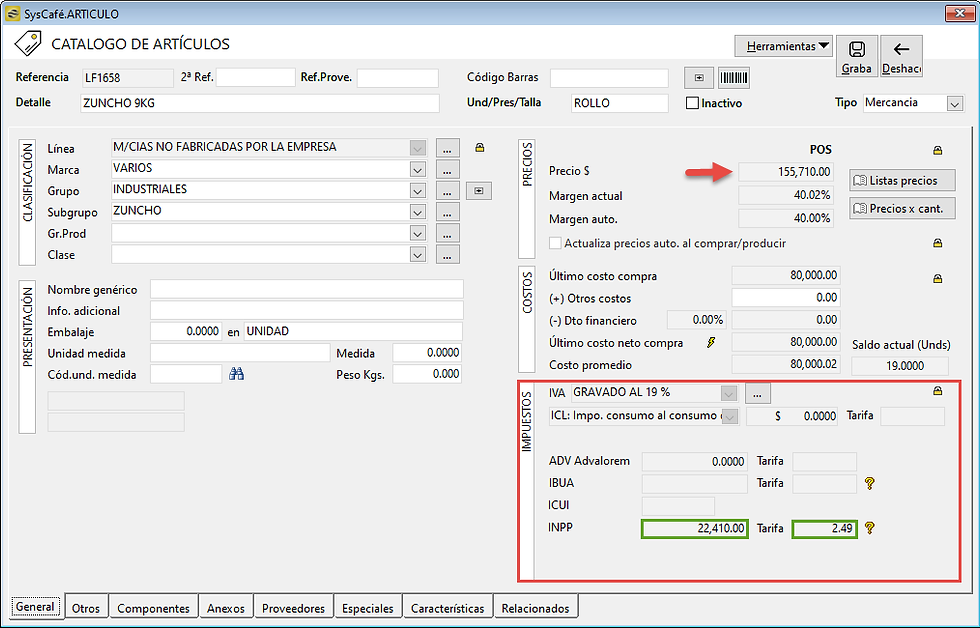Viewport: 980px width, 628px height.
Task: Click the help question mark beside INPP tarifa
Action: [869, 528]
